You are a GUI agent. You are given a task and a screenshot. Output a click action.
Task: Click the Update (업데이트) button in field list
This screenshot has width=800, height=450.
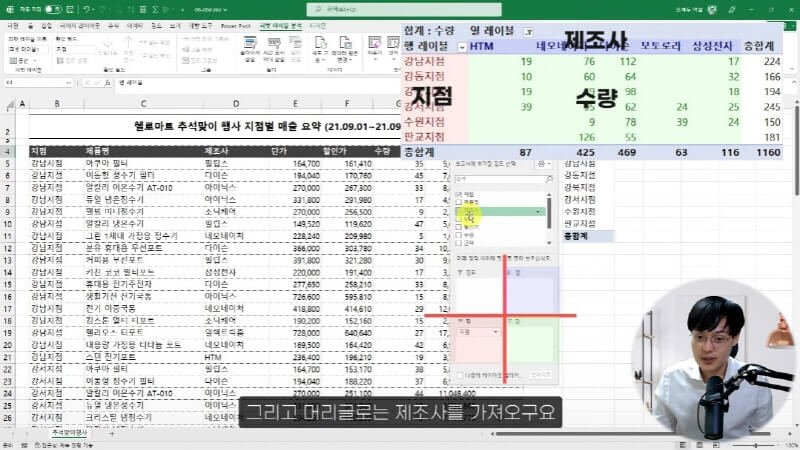tap(541, 375)
